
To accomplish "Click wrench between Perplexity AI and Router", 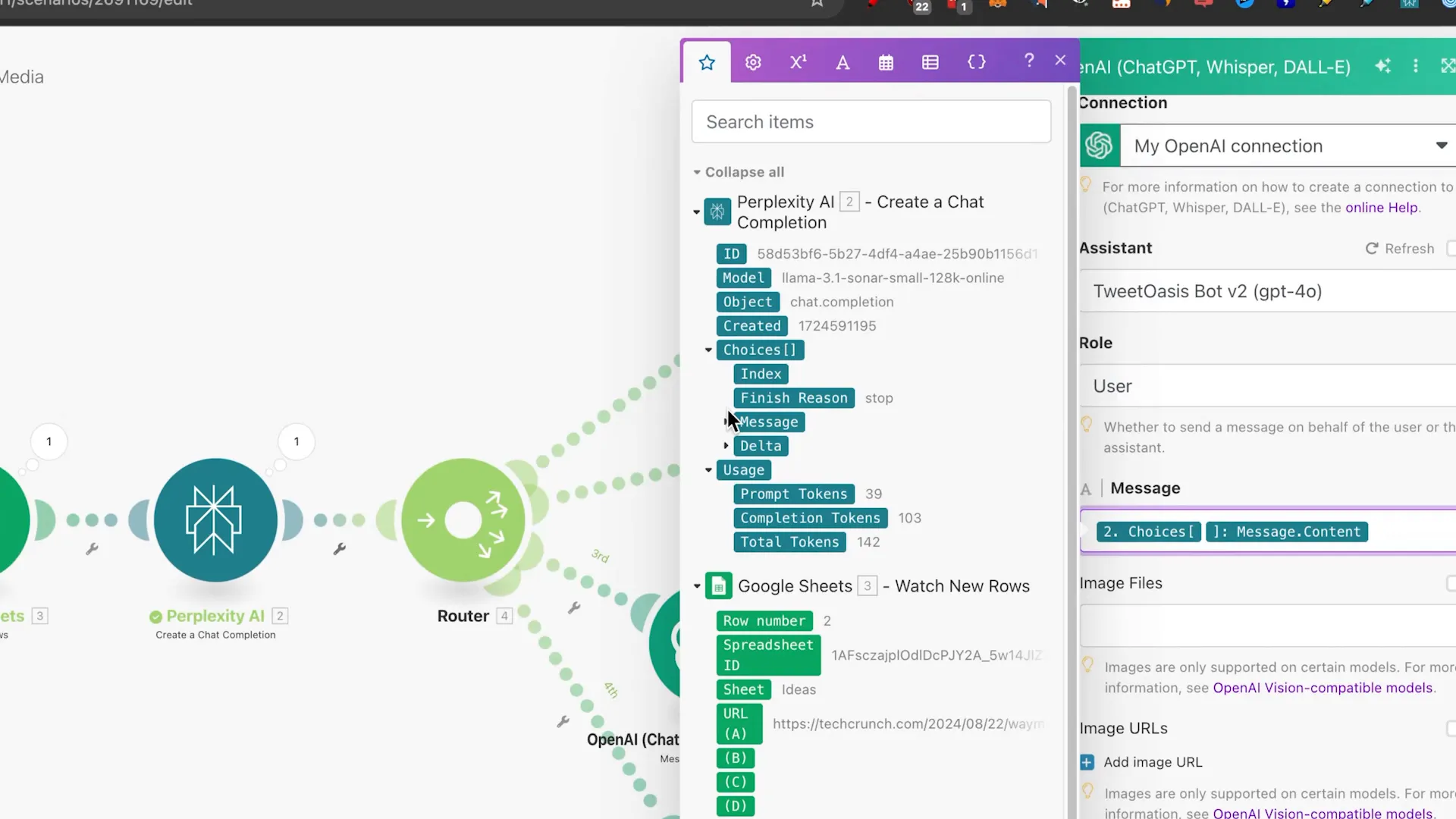I will [340, 548].
